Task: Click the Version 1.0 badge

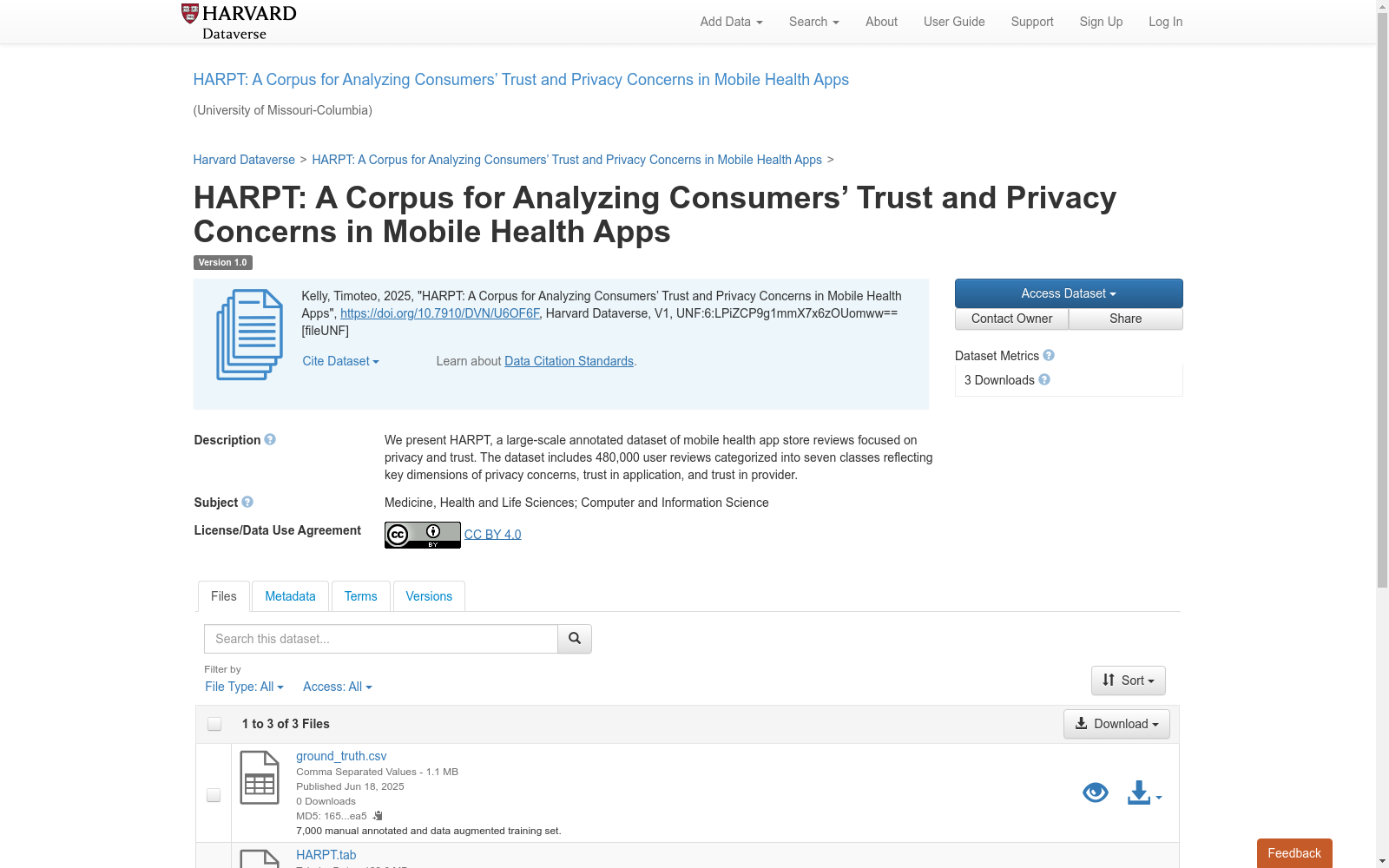Action: [x=223, y=262]
